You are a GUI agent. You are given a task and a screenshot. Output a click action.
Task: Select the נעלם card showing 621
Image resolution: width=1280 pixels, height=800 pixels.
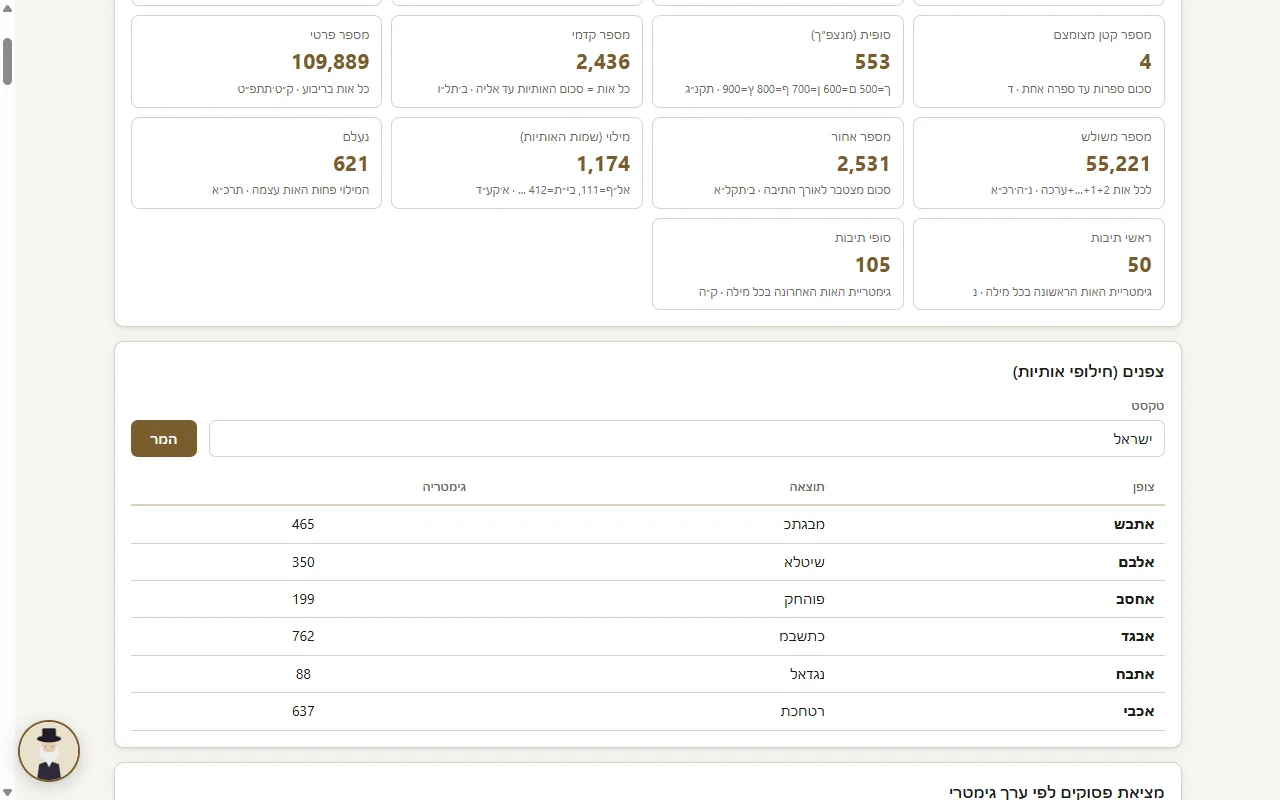pyautogui.click(x=256, y=163)
